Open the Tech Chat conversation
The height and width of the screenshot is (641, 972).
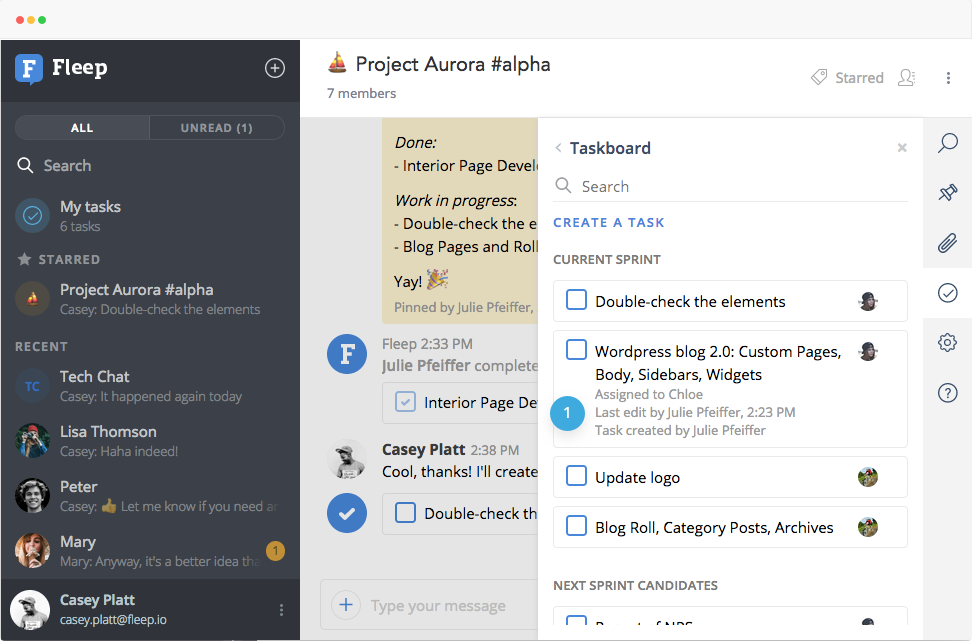pyautogui.click(x=150, y=386)
